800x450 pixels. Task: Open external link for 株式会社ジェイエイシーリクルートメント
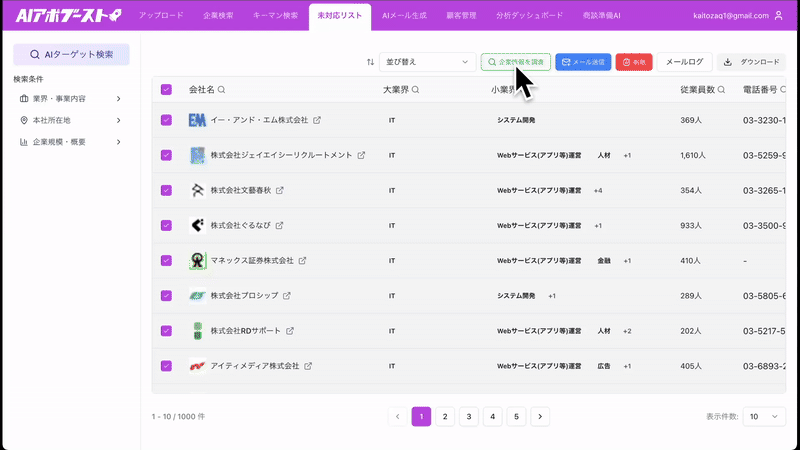(361, 155)
